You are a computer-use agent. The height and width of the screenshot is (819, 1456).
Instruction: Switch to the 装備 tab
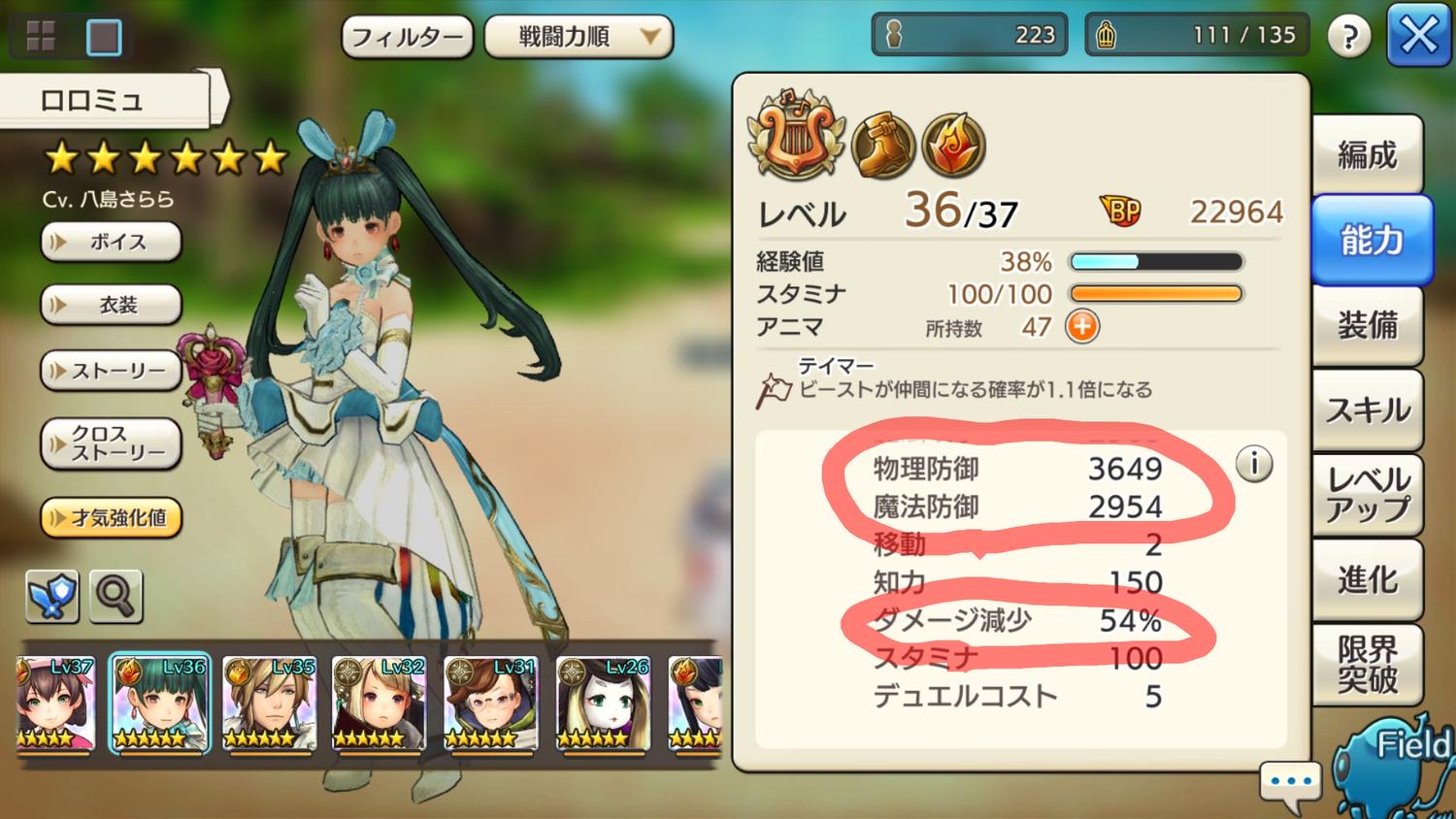click(x=1368, y=325)
